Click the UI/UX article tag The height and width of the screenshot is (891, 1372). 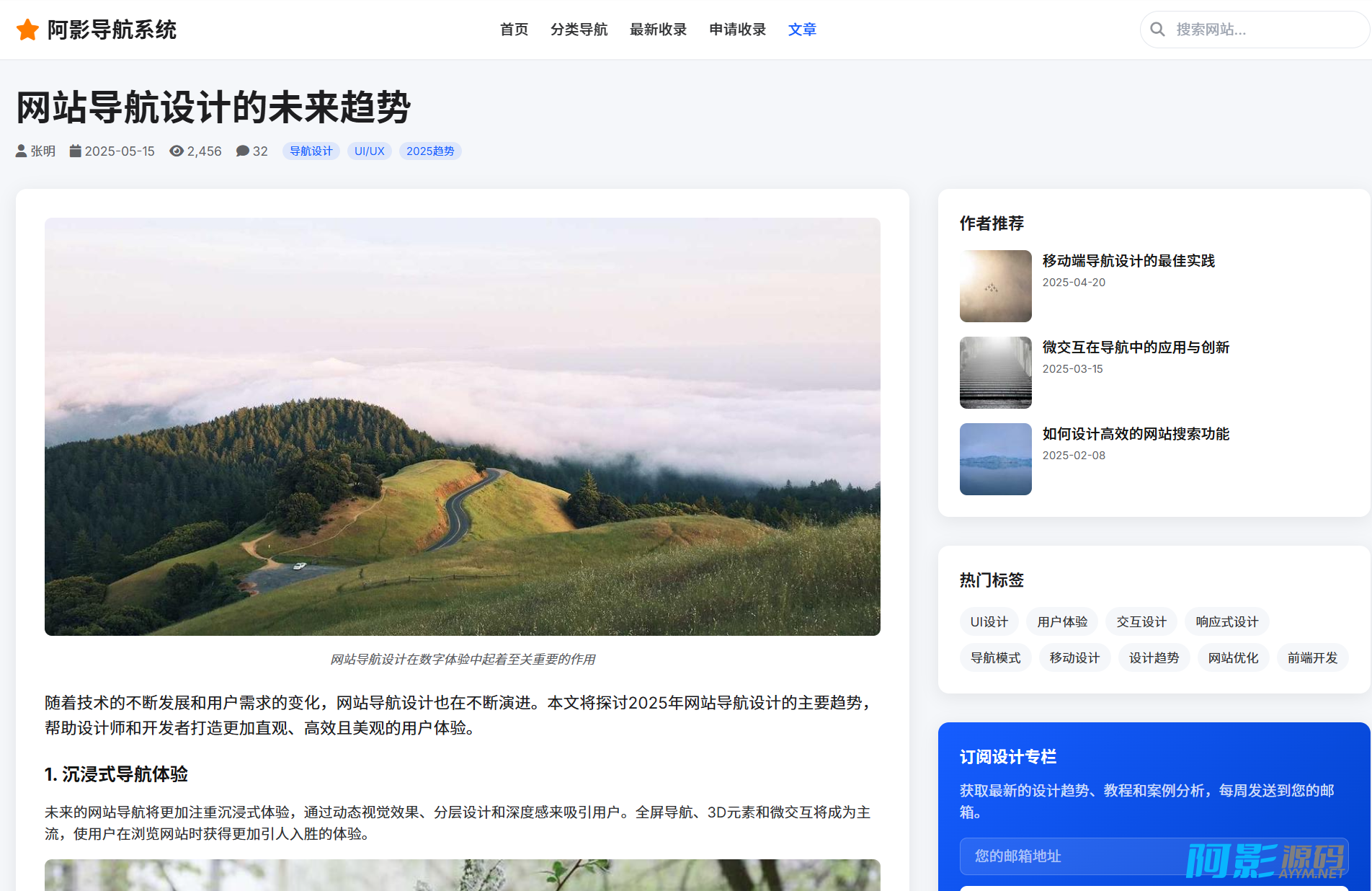[x=370, y=151]
